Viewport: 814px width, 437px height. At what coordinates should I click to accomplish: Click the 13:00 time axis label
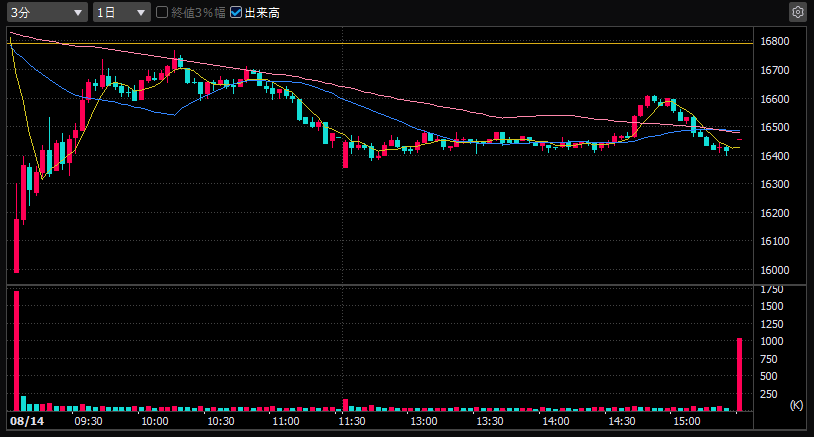(x=424, y=421)
